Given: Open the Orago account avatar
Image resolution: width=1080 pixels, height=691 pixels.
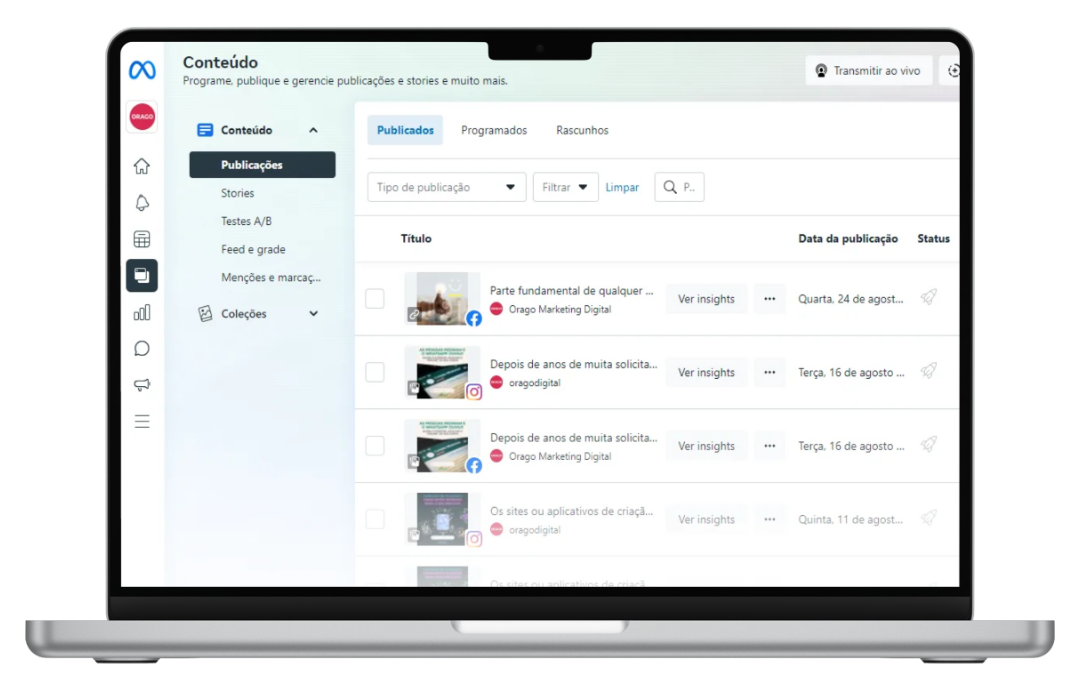Looking at the screenshot, I should (x=142, y=116).
